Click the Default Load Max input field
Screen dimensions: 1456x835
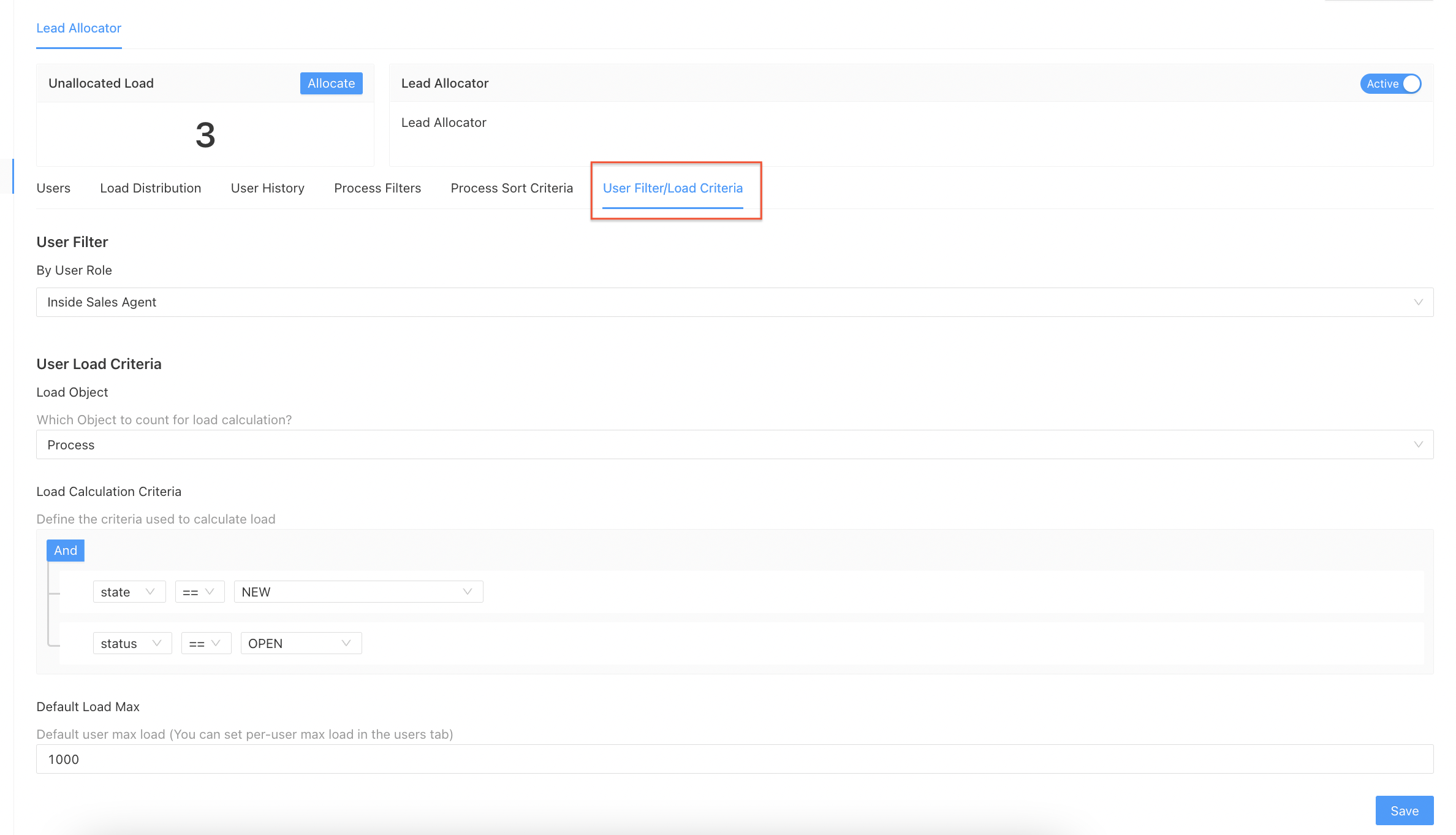pyautogui.click(x=734, y=759)
